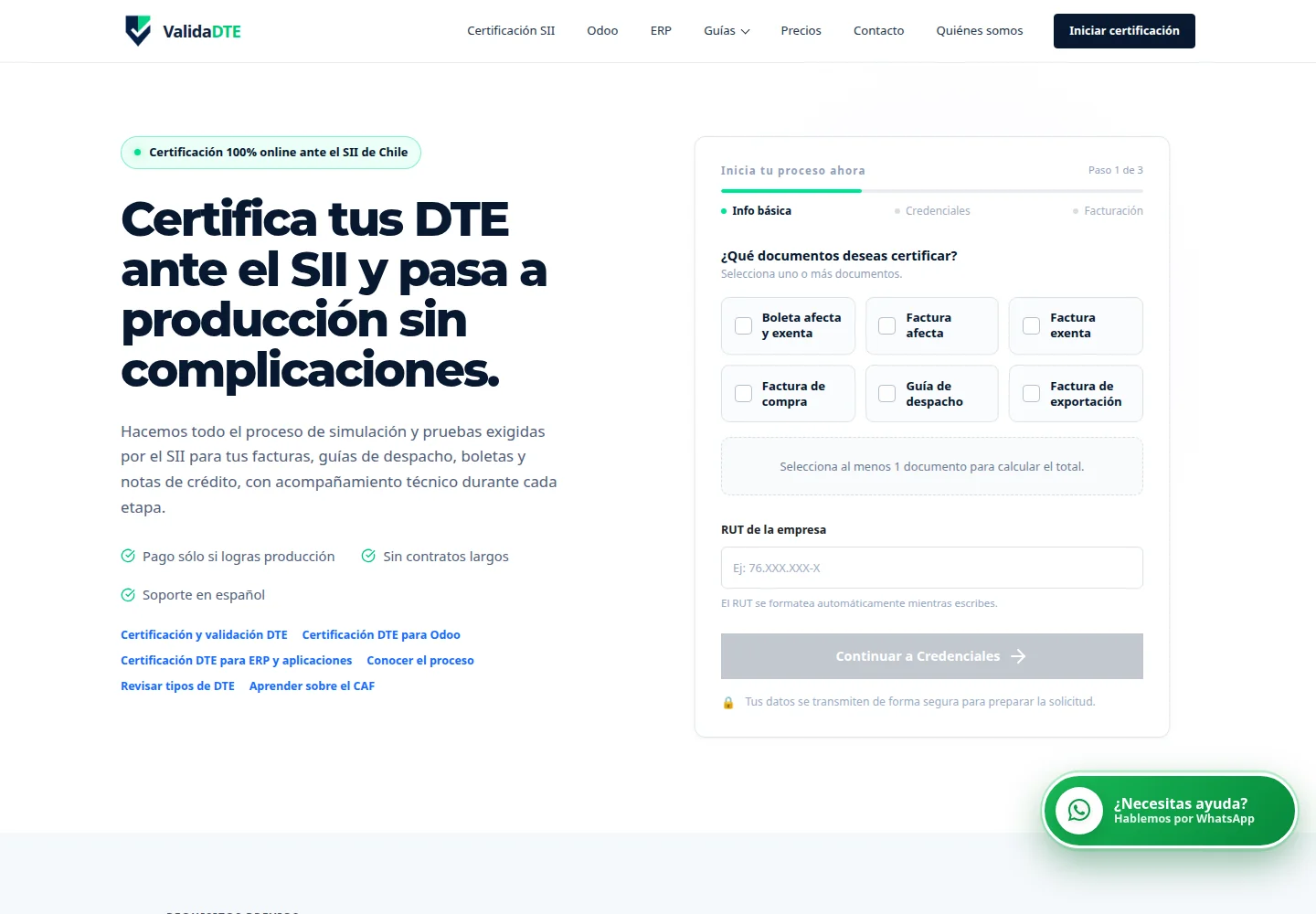Click the Certificación 100% online badge
Viewport: 1316px width, 914px height.
[x=271, y=153]
